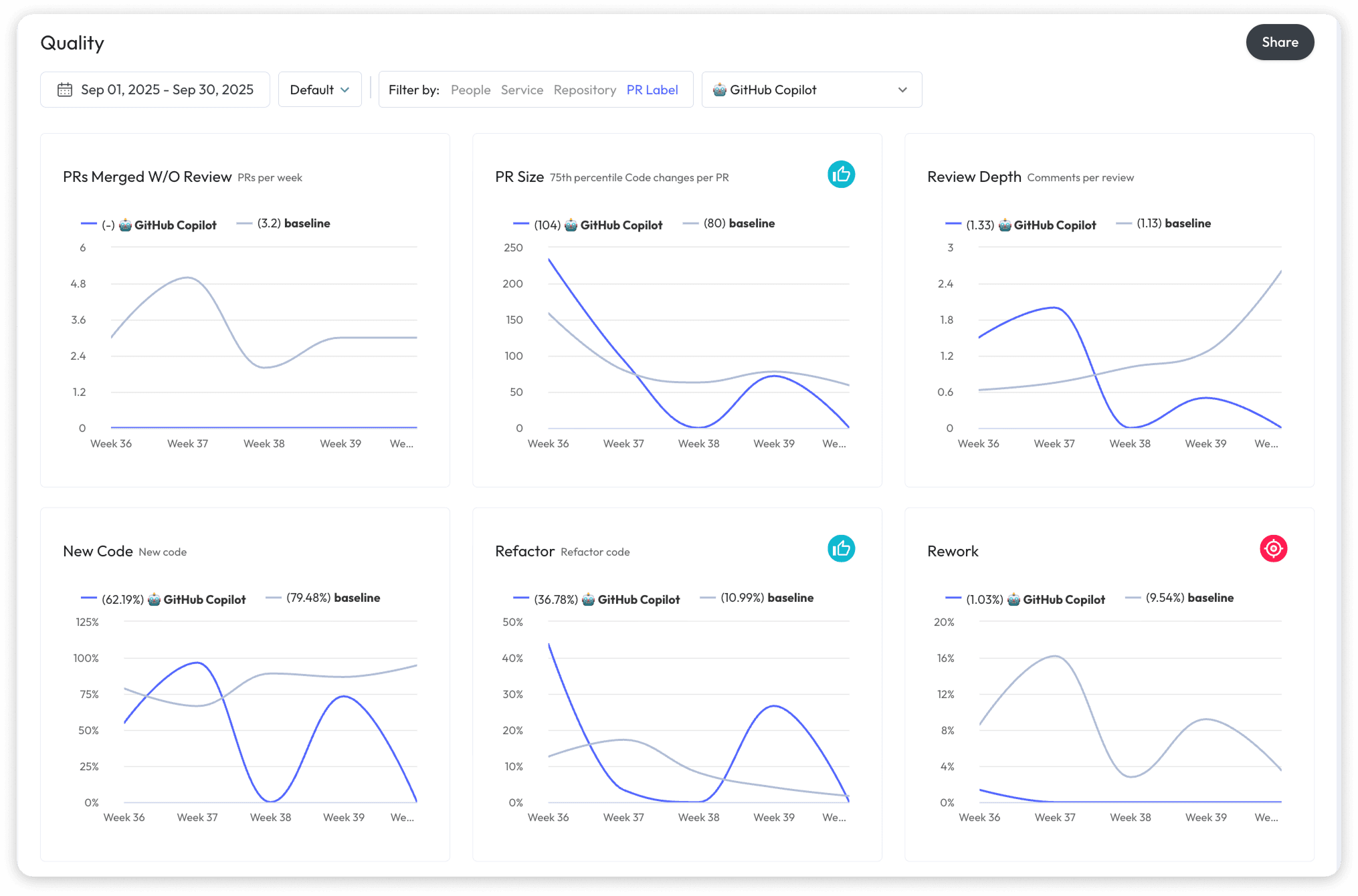
Task: Click the thumbs-up icon on Refactor chart
Action: click(x=842, y=548)
